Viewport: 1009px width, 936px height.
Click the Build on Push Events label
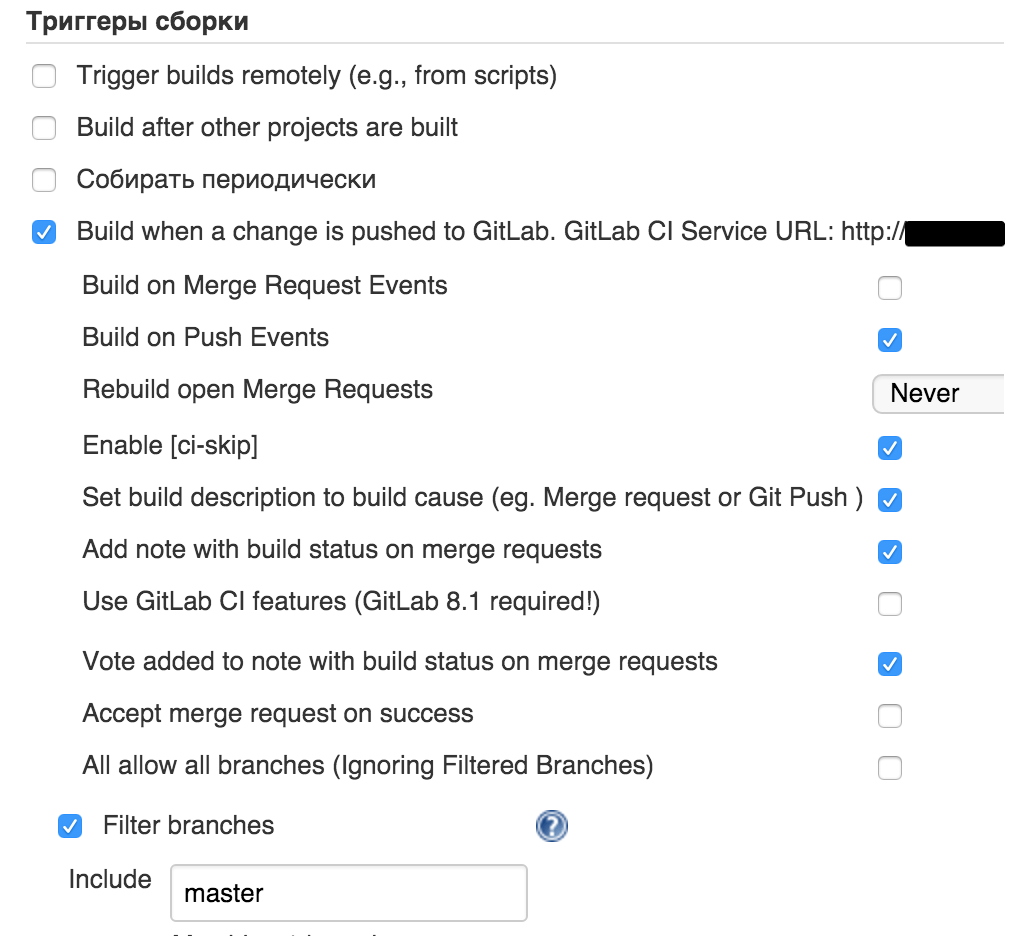205,337
